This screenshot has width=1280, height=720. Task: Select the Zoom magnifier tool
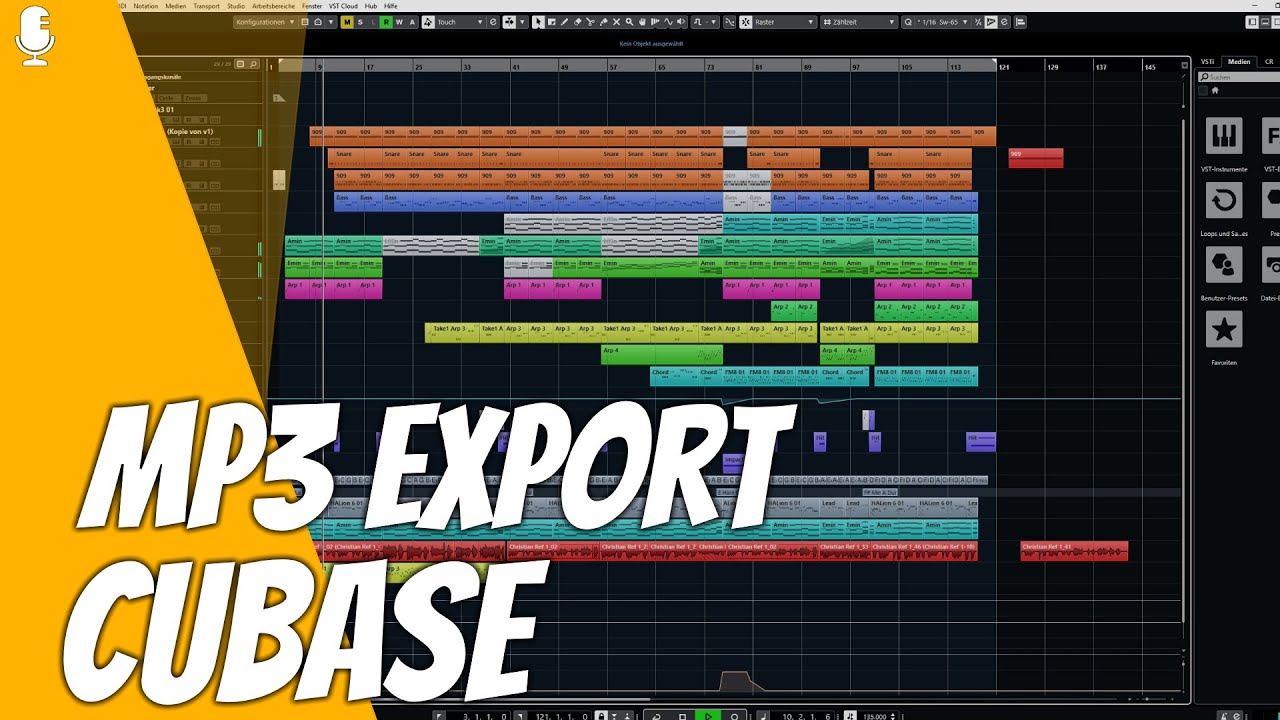(x=629, y=22)
